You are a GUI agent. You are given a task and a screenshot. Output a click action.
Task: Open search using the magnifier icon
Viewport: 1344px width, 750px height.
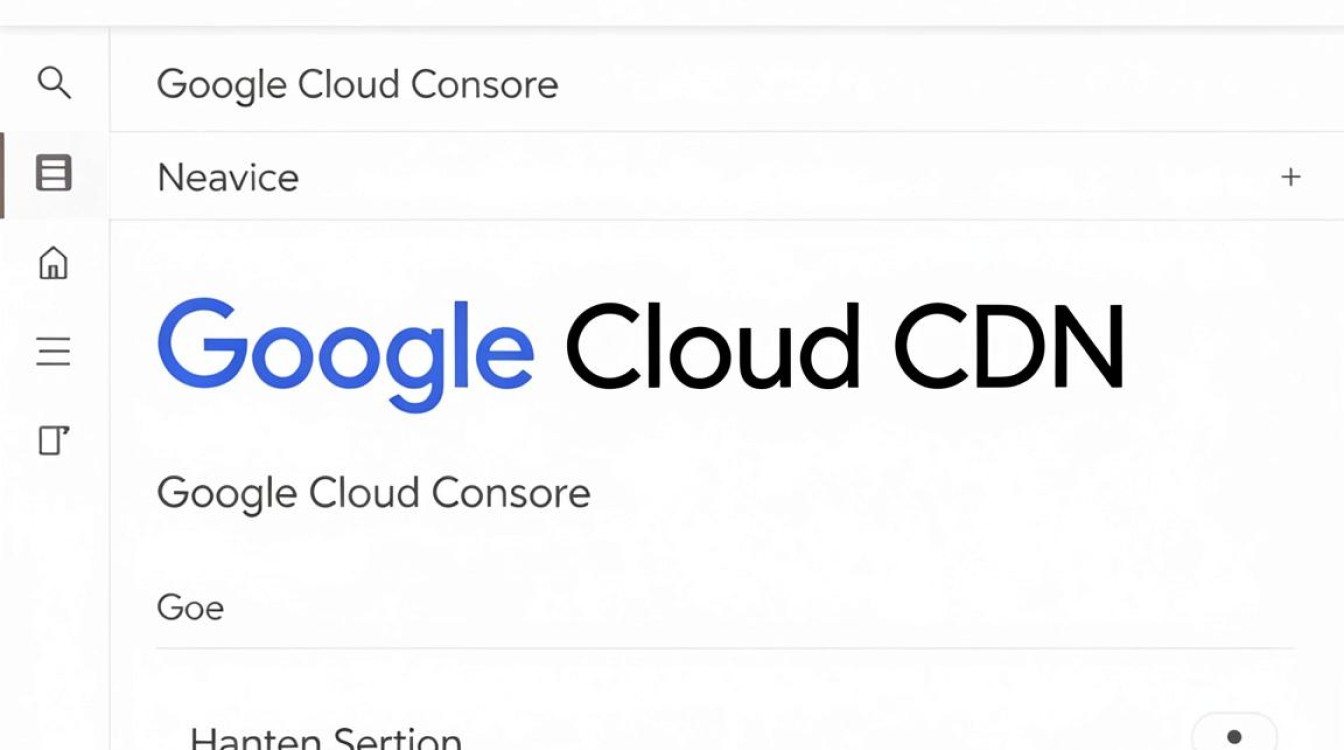(54, 83)
